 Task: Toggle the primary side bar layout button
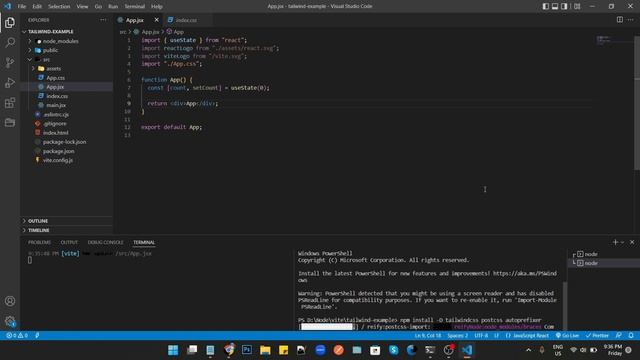coord(546,6)
